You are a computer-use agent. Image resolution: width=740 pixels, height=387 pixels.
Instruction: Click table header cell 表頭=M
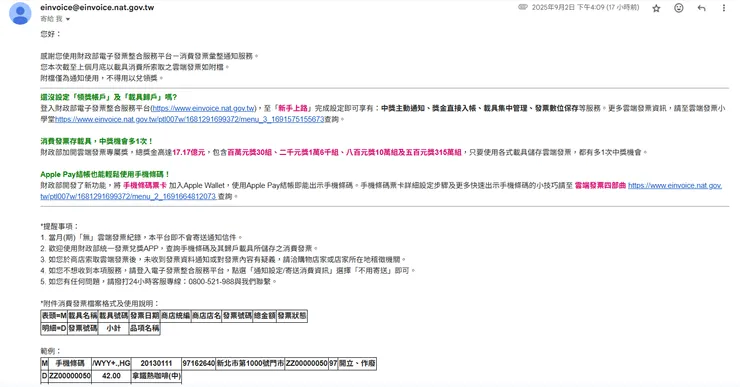(54, 316)
